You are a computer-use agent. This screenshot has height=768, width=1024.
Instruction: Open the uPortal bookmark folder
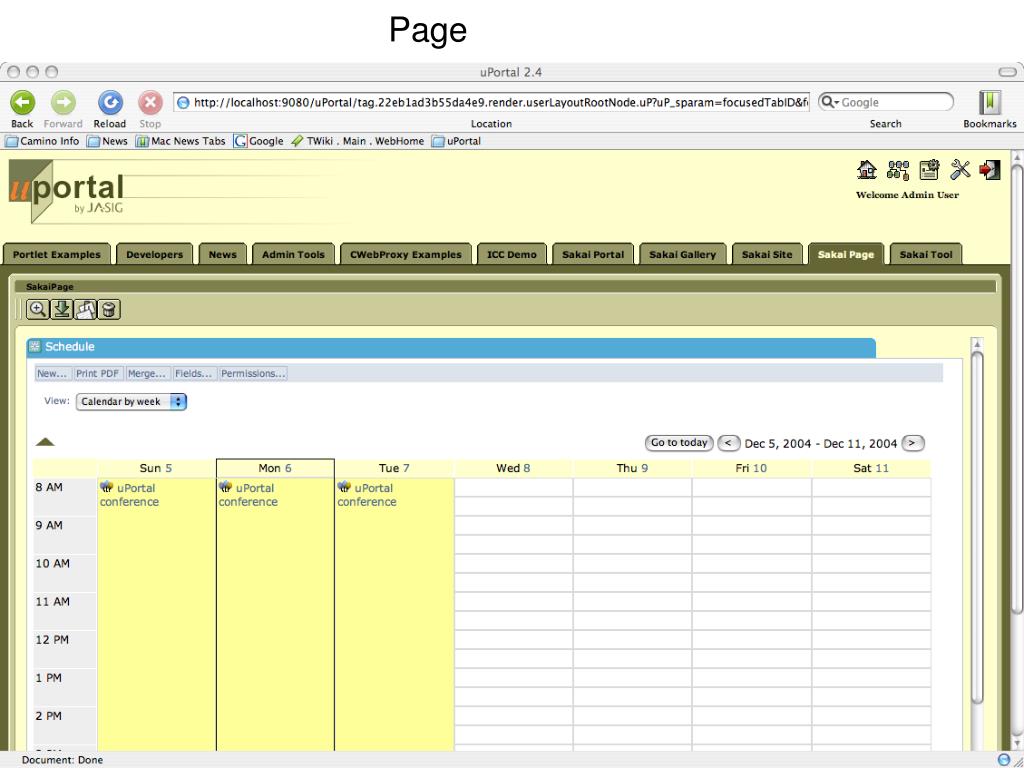456,141
